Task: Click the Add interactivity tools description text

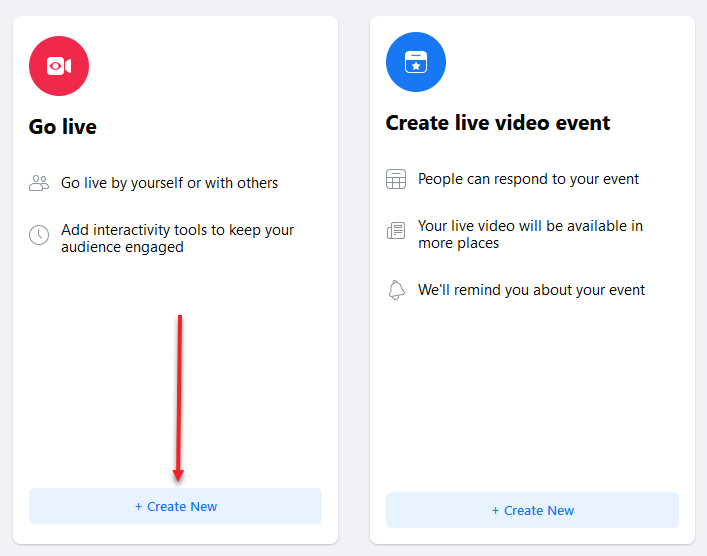Action: click(x=178, y=239)
